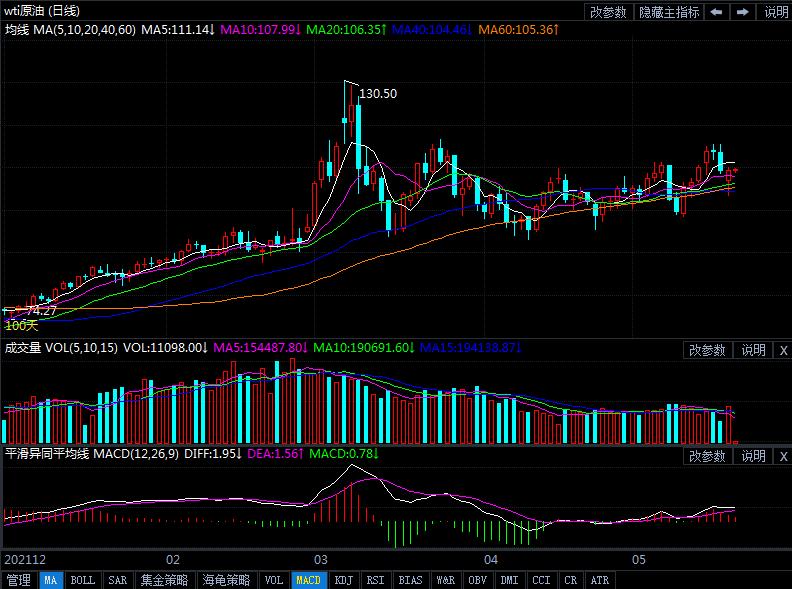792x589 pixels.
Task: Open 改参数 for the main chart
Action: point(608,12)
